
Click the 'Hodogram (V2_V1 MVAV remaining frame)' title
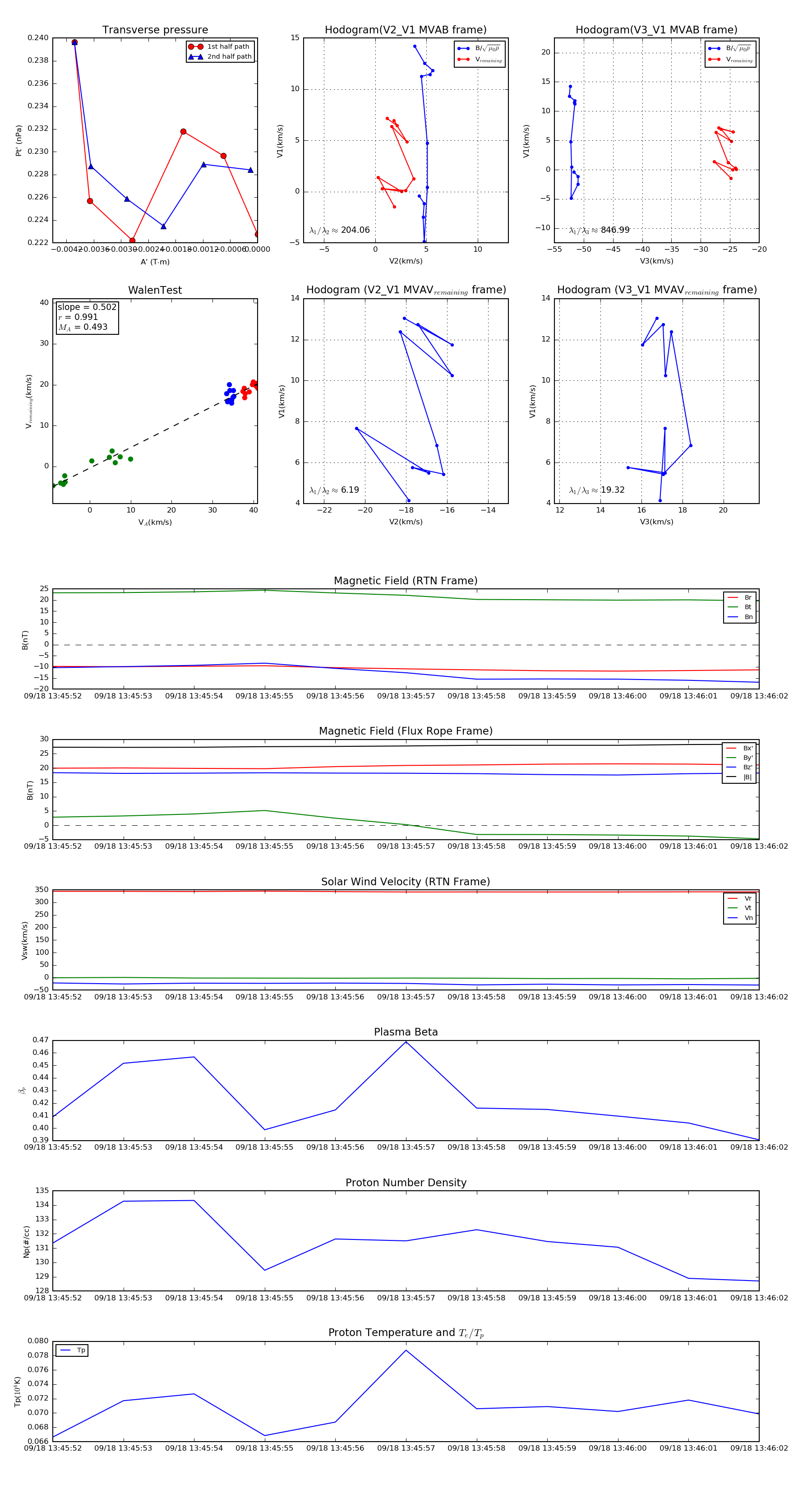click(406, 290)
